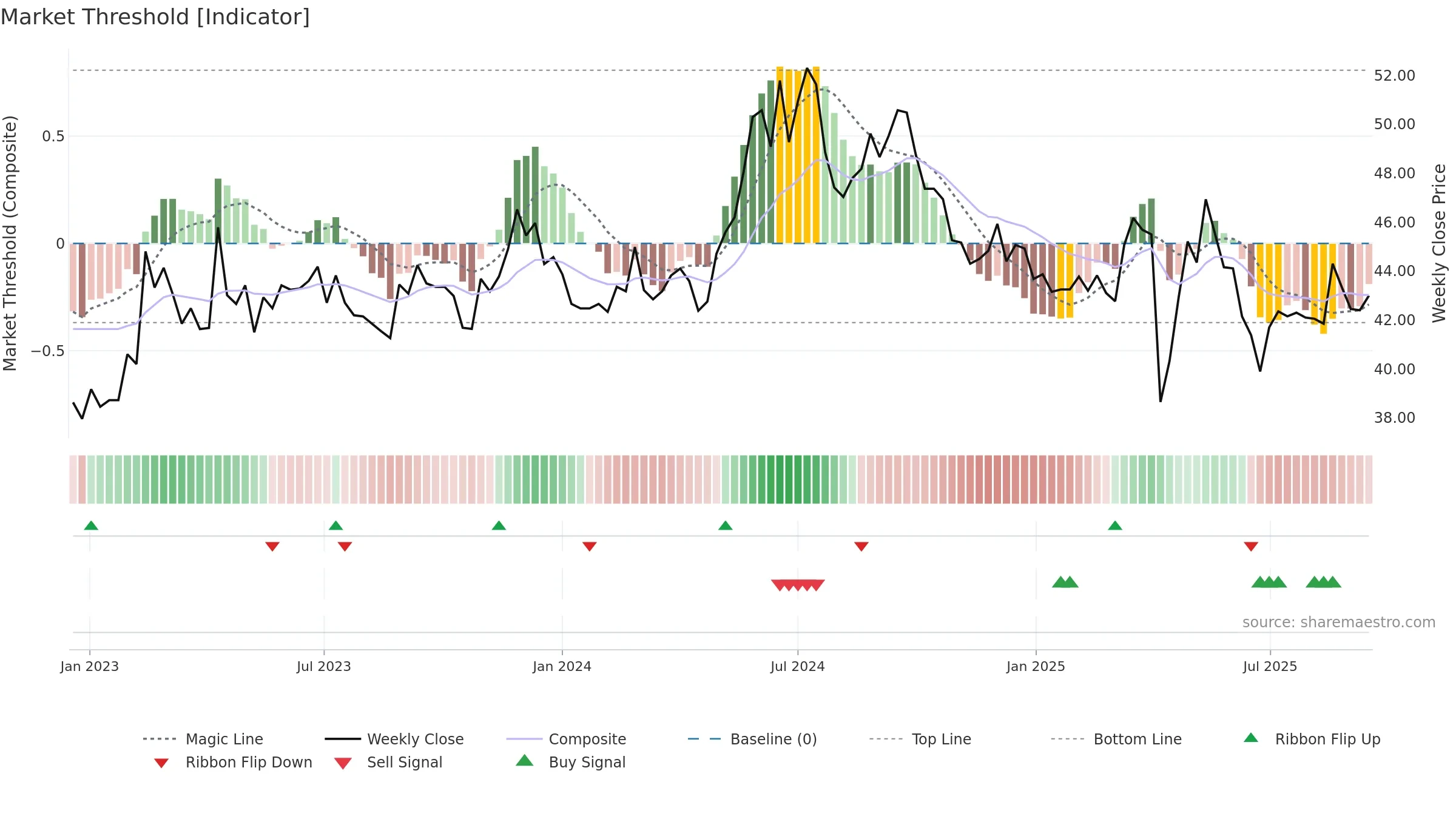Click the 0 composite axis label
Image resolution: width=1456 pixels, height=819 pixels.
click(x=60, y=243)
